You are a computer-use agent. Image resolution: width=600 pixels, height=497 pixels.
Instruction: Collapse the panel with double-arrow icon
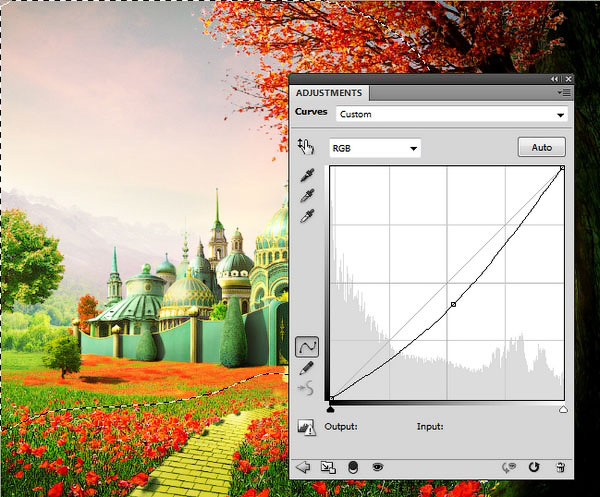tap(555, 78)
